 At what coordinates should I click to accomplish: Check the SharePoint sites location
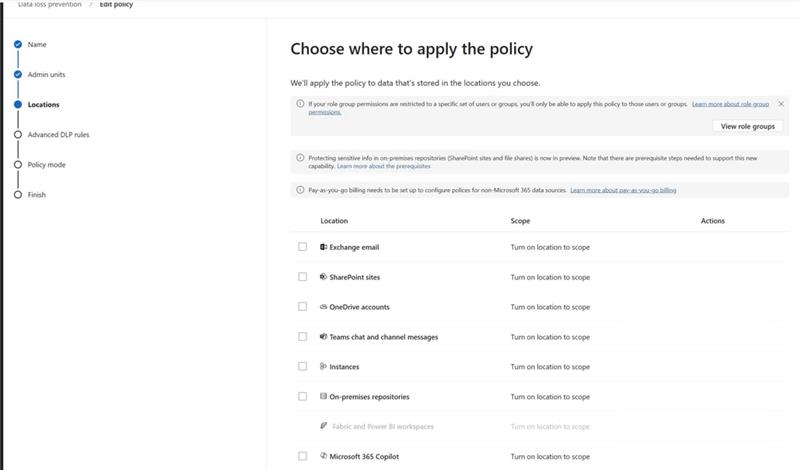(x=303, y=277)
